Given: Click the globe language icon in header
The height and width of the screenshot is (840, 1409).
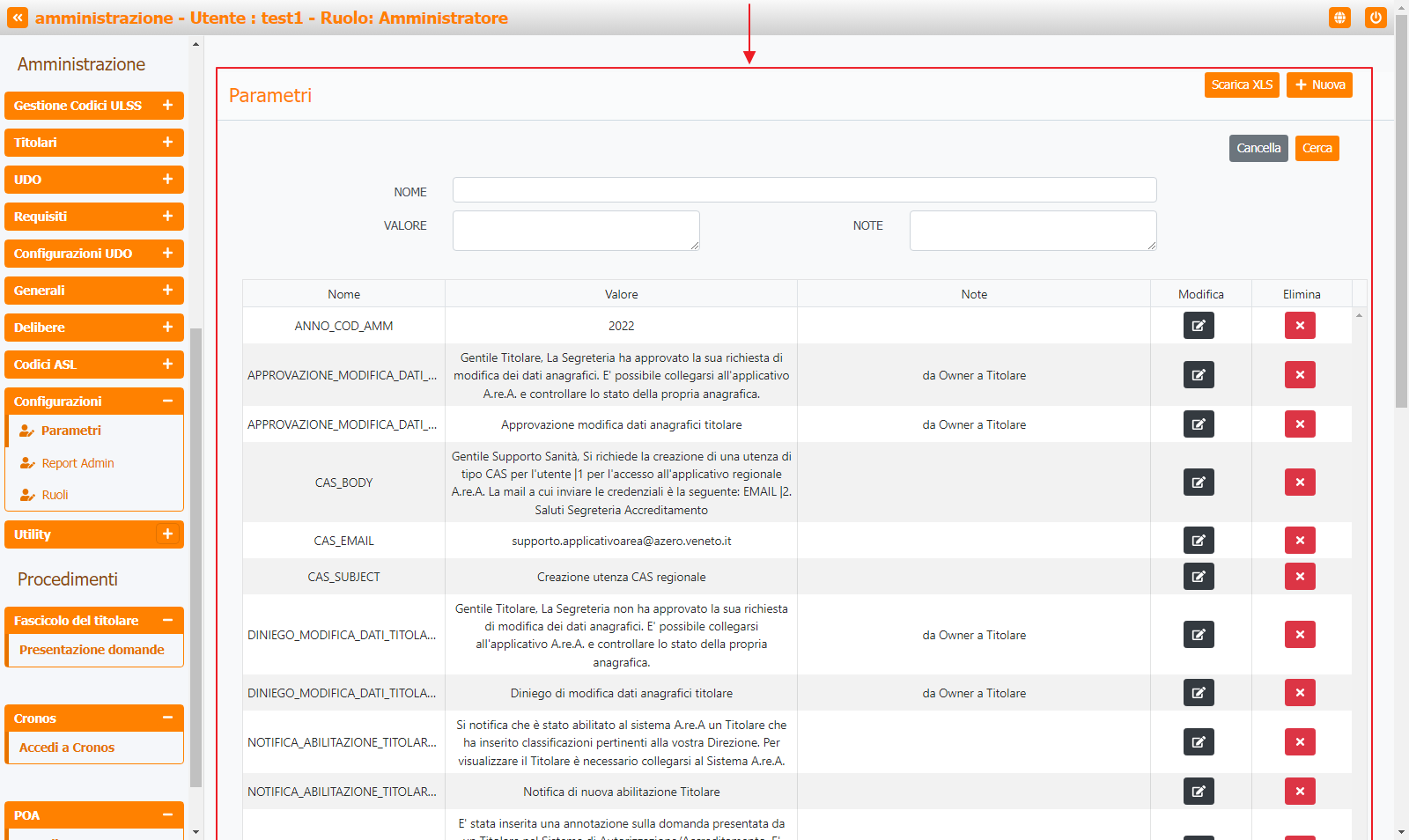Looking at the screenshot, I should pos(1339,18).
